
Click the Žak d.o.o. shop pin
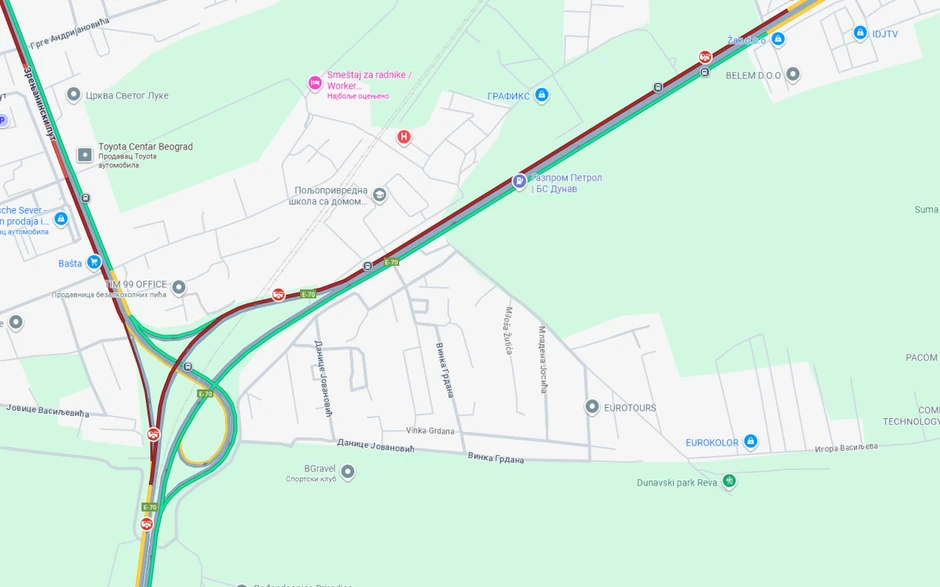click(x=778, y=39)
